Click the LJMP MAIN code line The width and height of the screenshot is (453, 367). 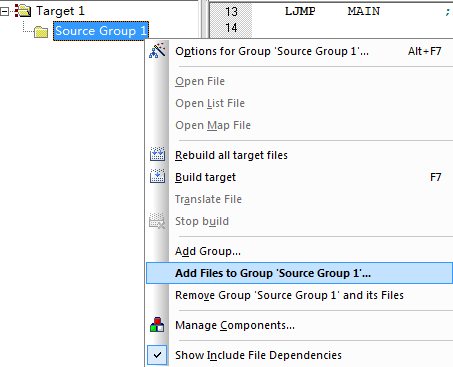click(x=332, y=11)
